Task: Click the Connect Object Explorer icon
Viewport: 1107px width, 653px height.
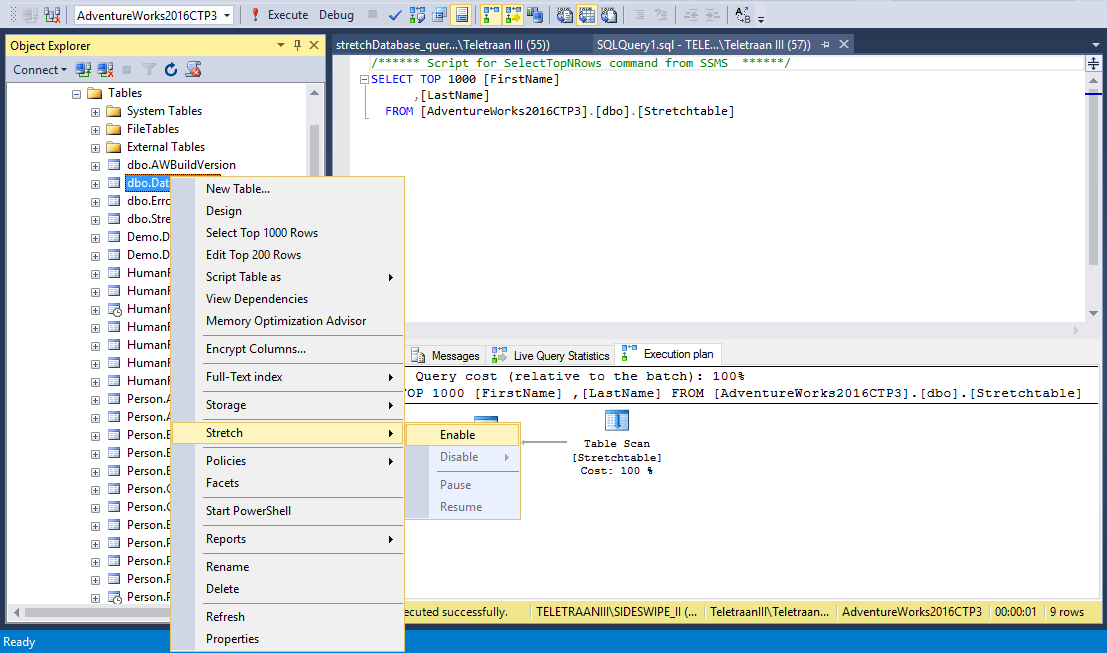Action: [x=83, y=69]
